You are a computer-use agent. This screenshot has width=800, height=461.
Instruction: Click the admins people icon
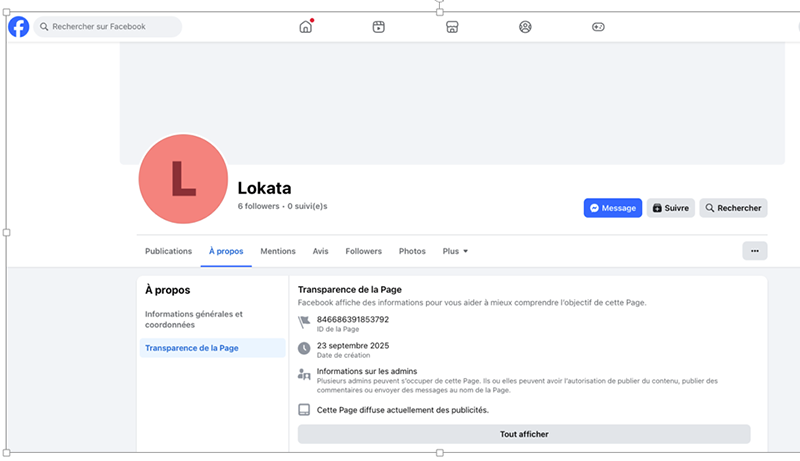pyautogui.click(x=304, y=375)
